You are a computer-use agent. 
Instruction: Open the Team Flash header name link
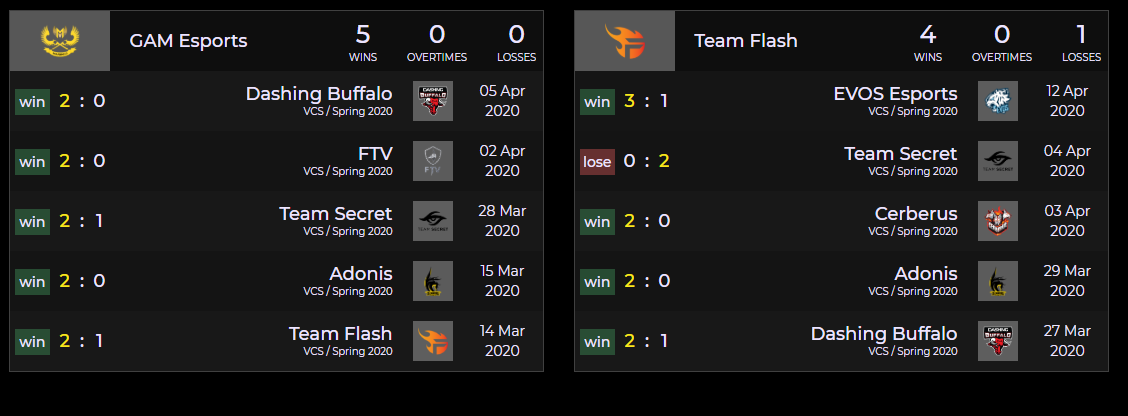[746, 41]
